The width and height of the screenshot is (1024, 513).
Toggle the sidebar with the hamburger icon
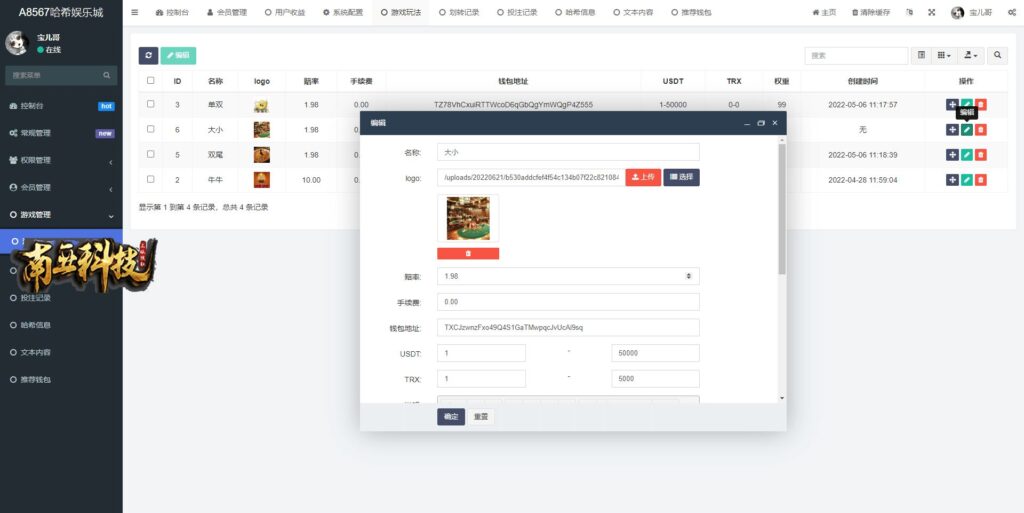135,12
